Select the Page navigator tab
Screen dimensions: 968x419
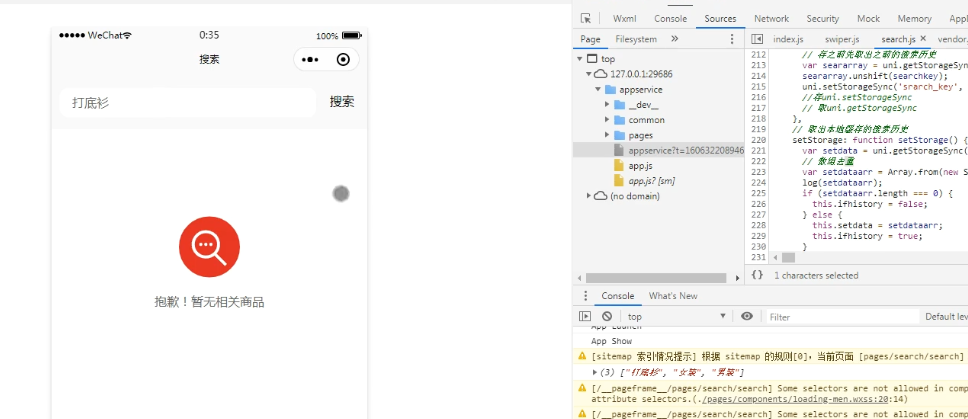(x=590, y=39)
